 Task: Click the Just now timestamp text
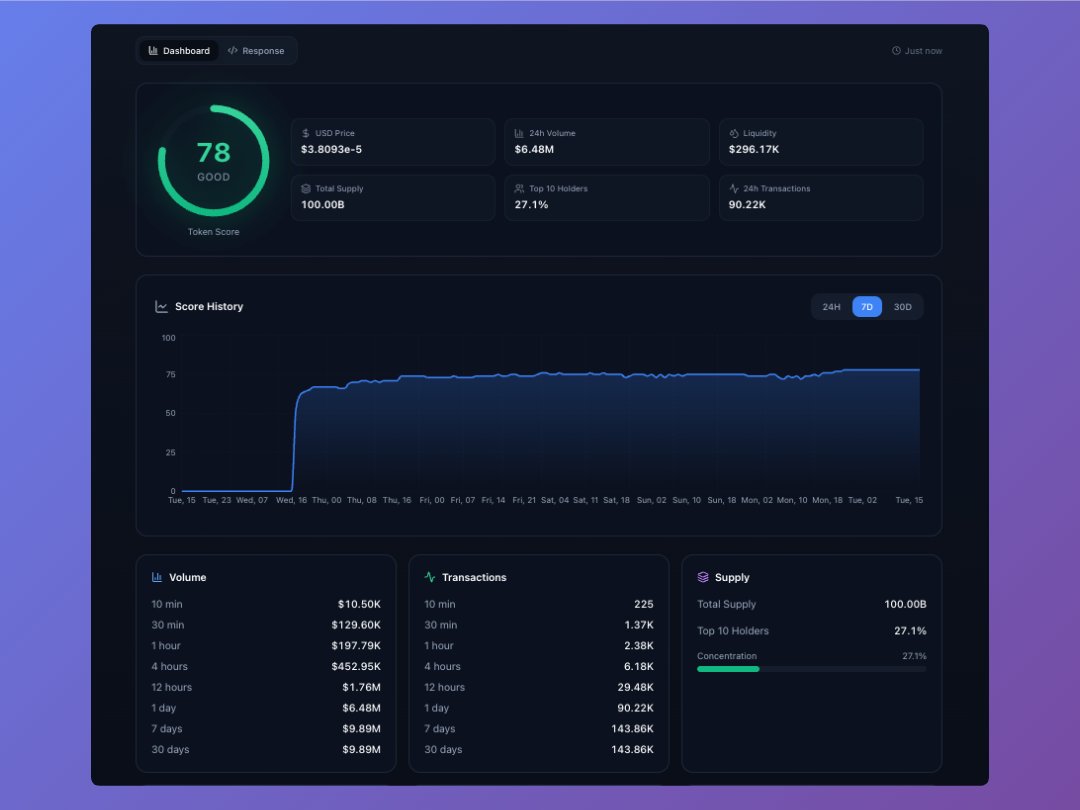coord(923,51)
